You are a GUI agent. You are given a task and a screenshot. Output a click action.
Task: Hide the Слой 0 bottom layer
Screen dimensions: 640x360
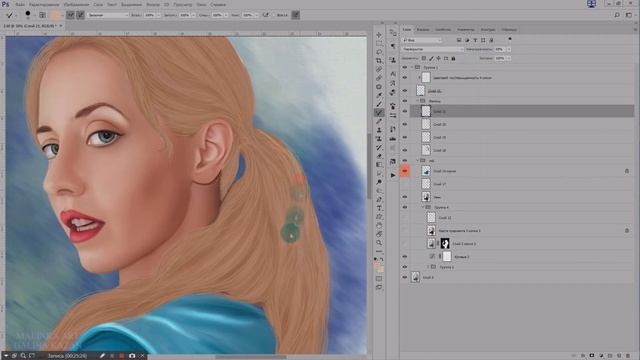pyautogui.click(x=405, y=277)
